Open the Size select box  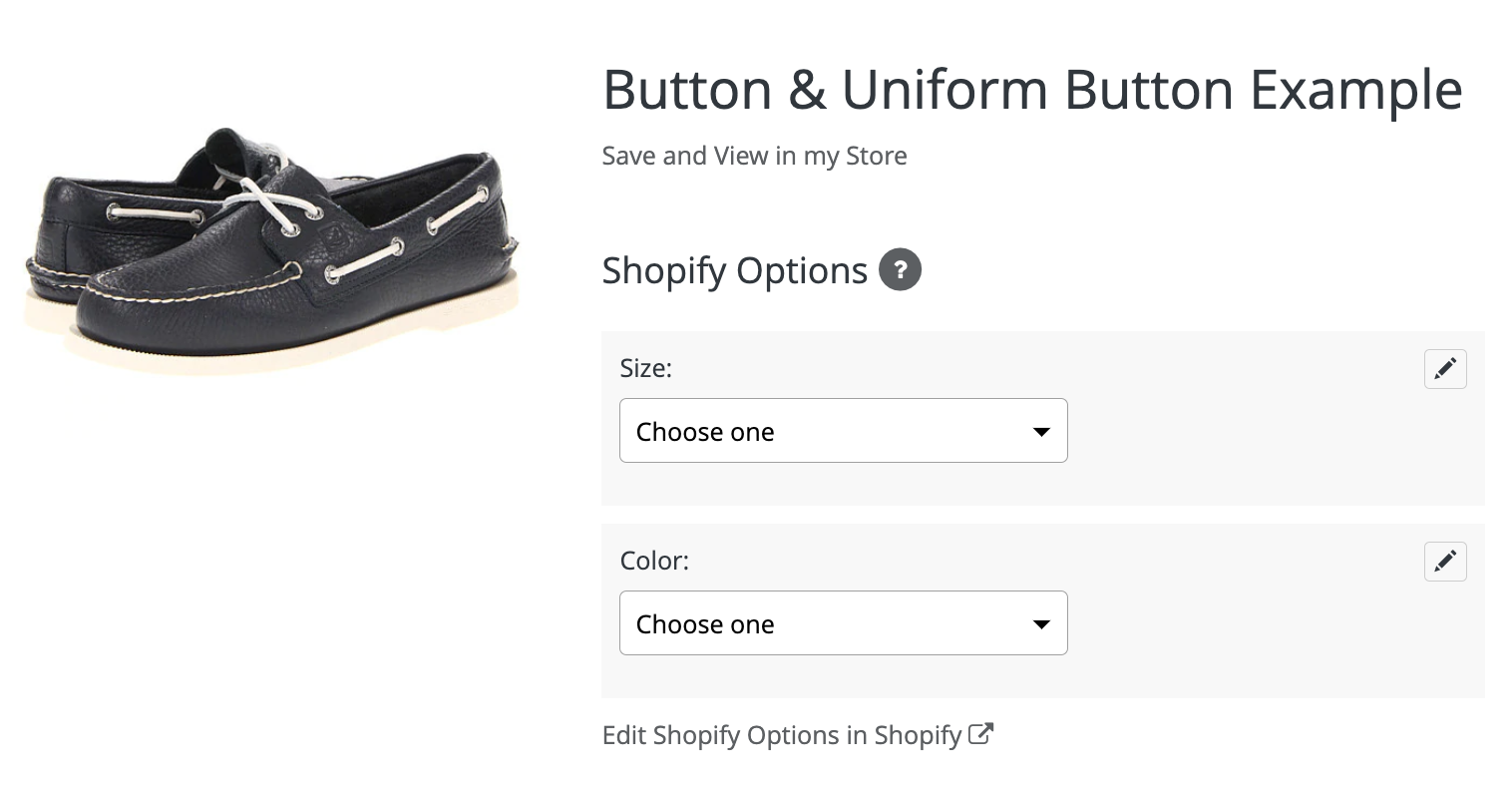tap(844, 431)
